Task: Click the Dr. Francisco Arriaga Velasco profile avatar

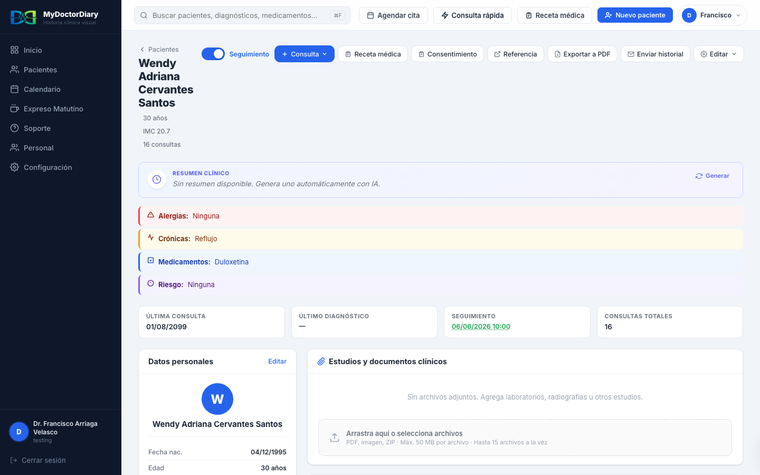Action: [19, 431]
